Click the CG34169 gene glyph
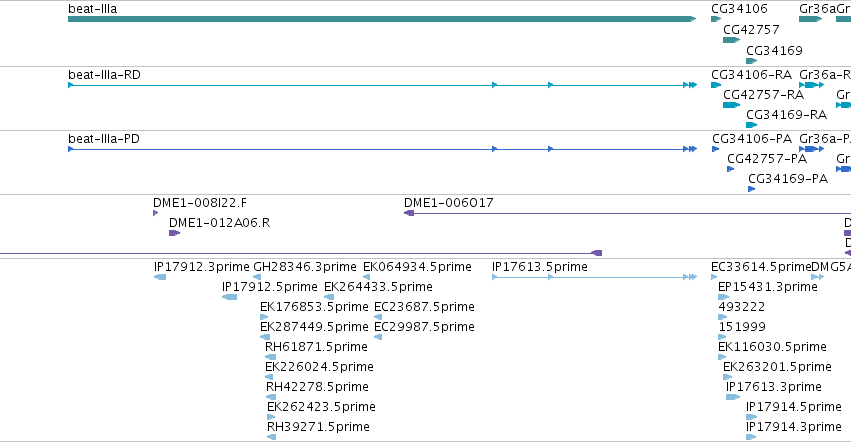851x442 pixels. pyautogui.click(x=751, y=61)
